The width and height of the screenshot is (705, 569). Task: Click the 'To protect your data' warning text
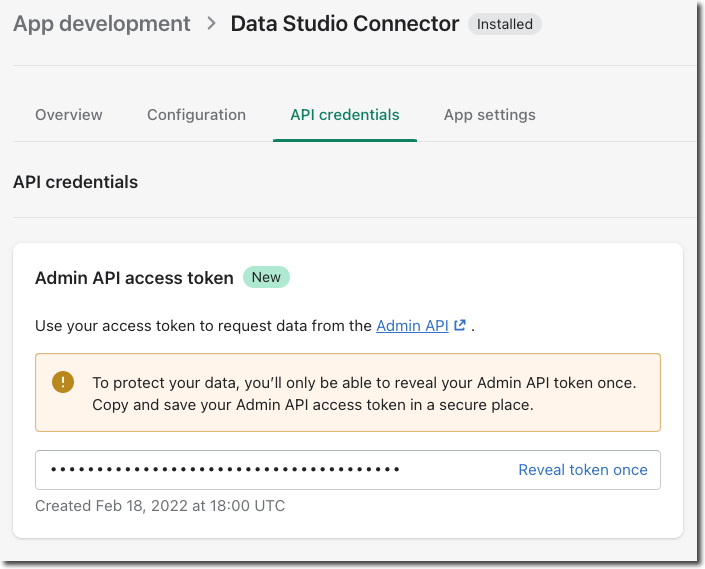point(364,394)
